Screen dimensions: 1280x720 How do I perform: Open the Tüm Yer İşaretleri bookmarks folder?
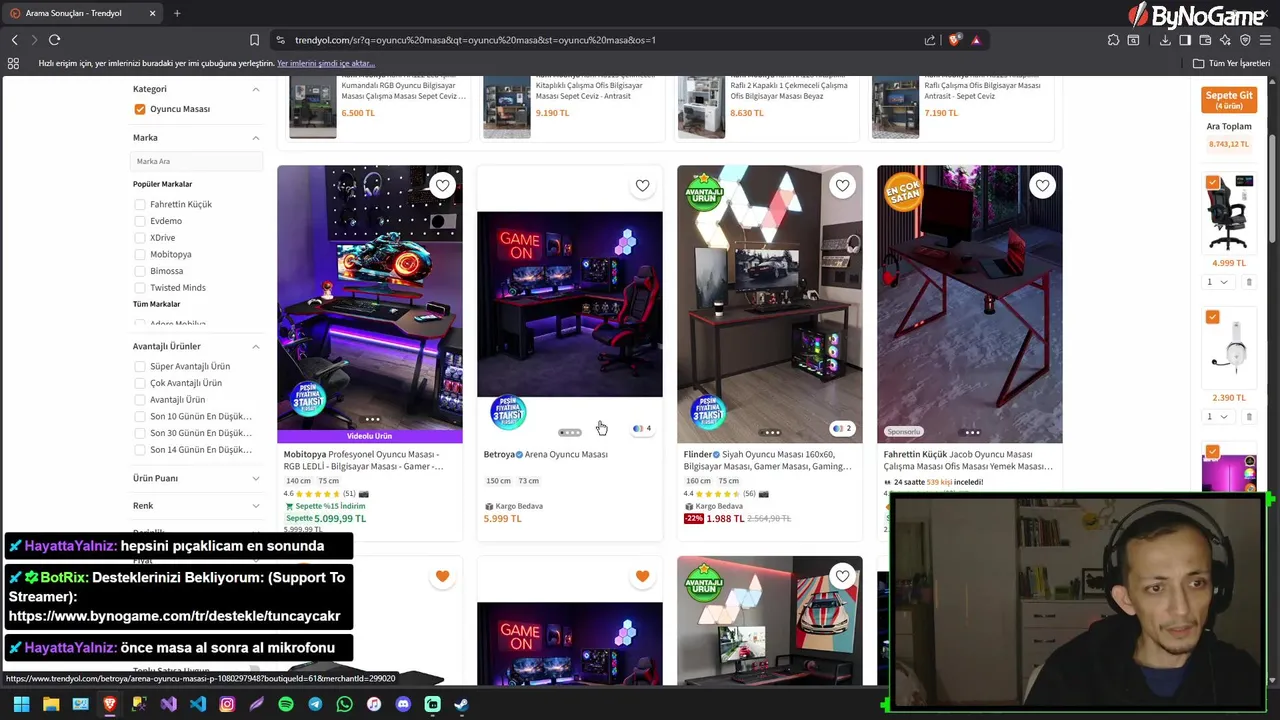[x=1231, y=63]
